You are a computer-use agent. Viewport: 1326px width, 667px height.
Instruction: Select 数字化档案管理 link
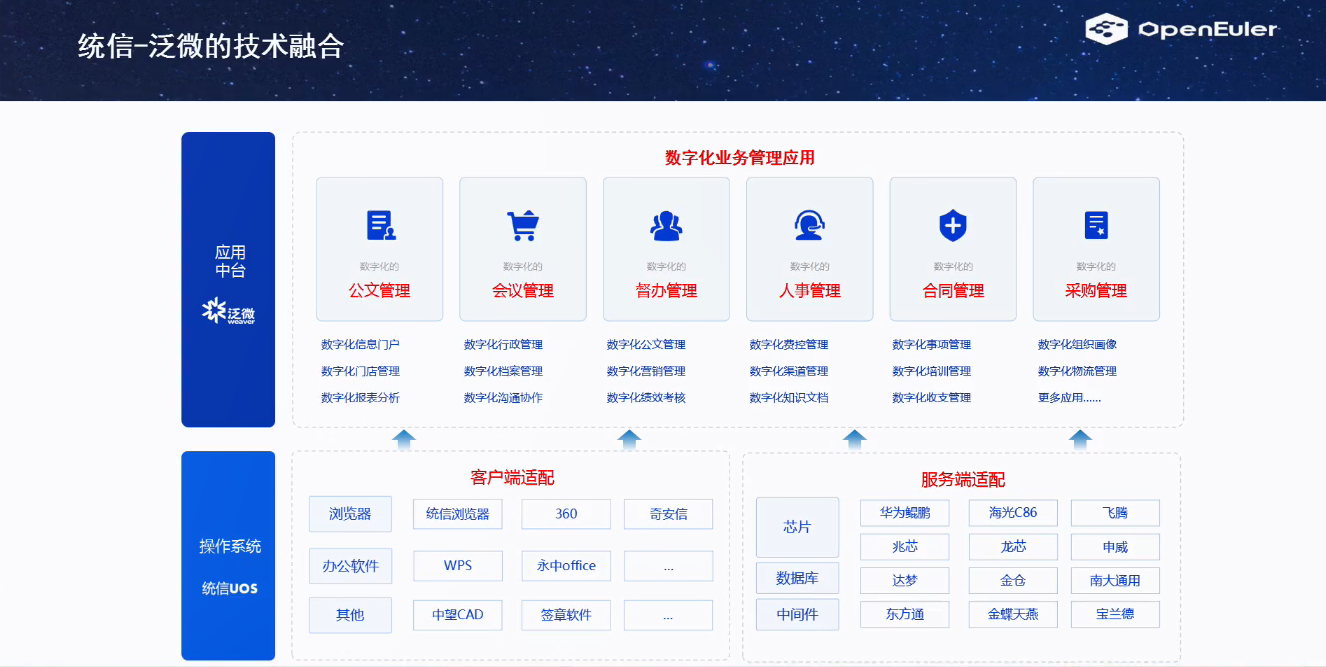pyautogui.click(x=503, y=371)
